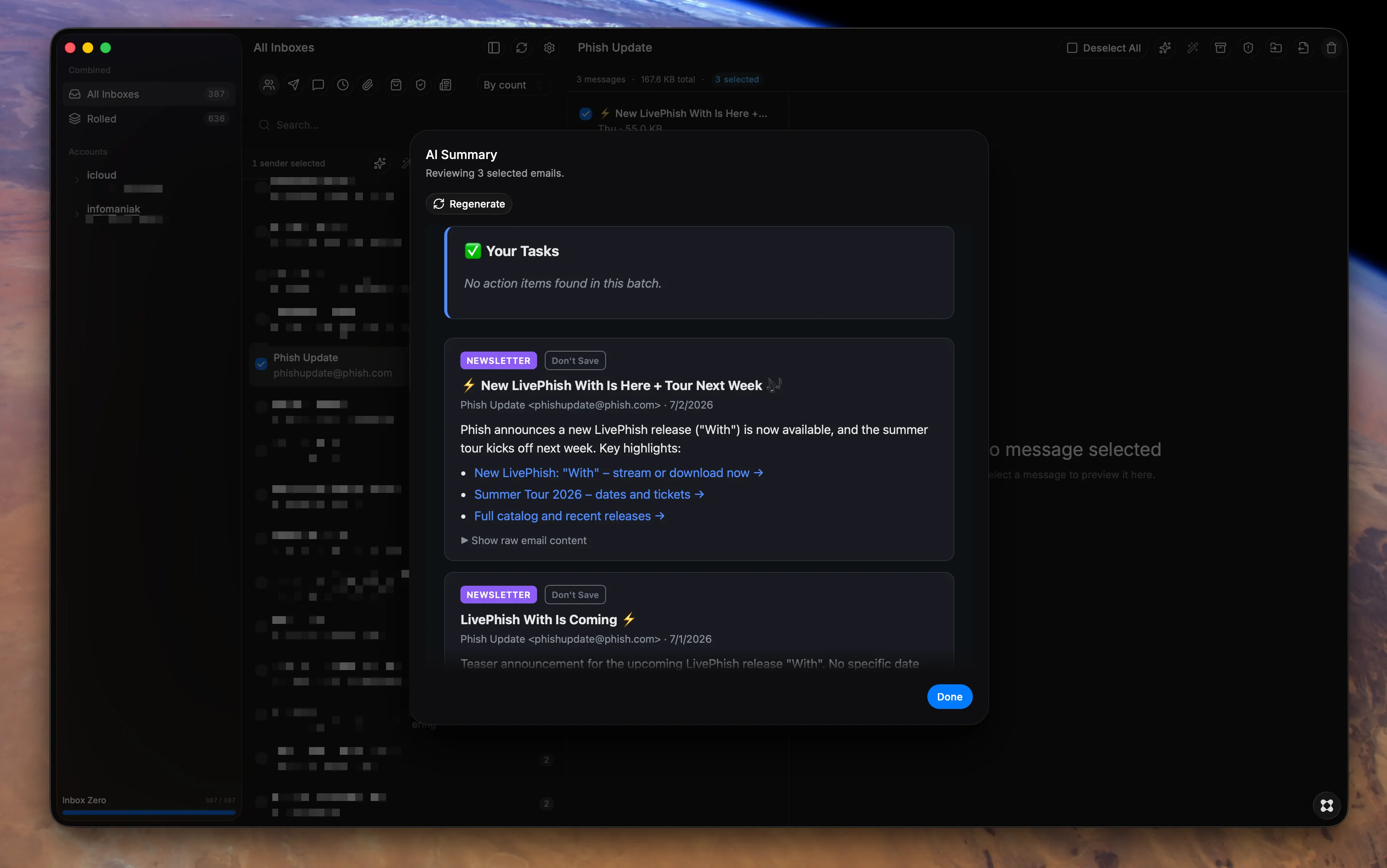Click the '636' Rolled count badge

click(x=216, y=119)
